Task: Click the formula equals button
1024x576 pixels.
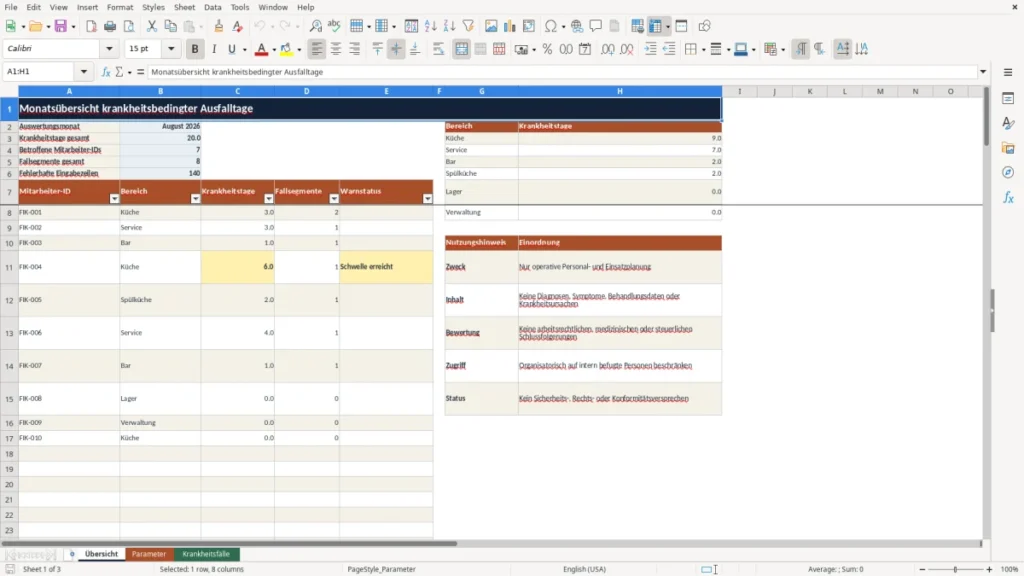Action: tap(140, 72)
